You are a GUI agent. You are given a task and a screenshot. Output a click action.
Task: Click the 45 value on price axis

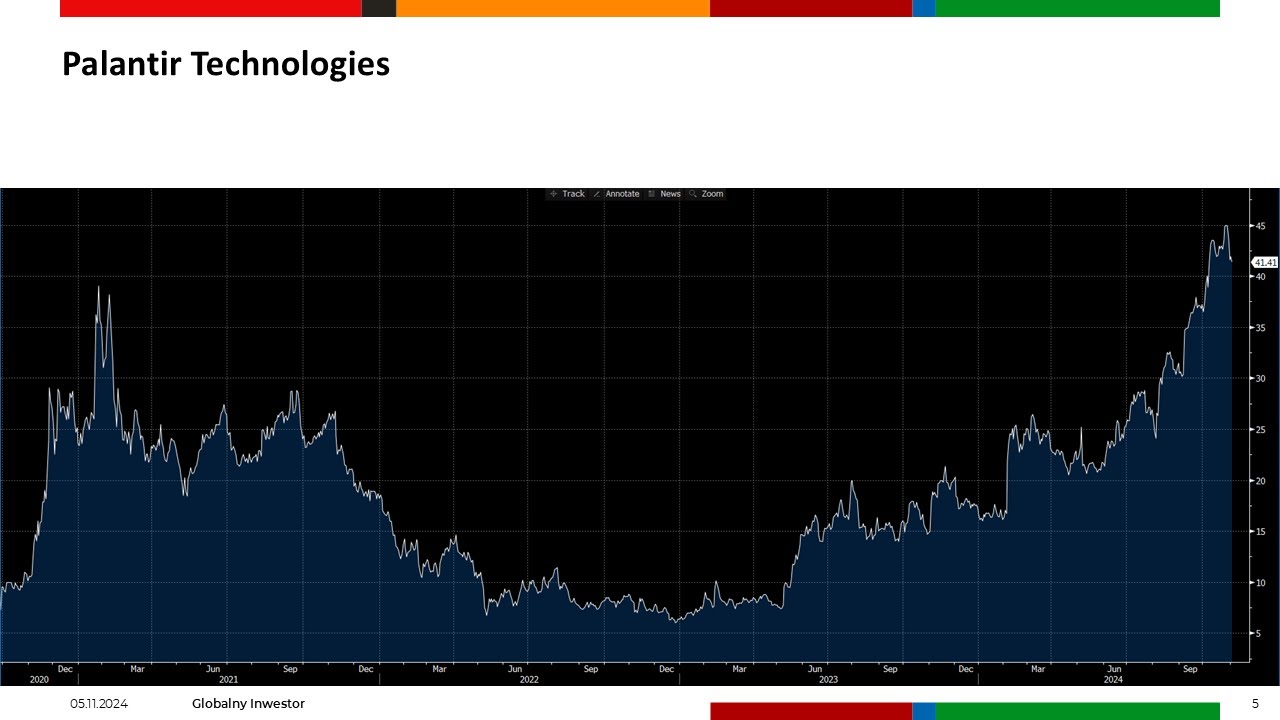(1261, 226)
